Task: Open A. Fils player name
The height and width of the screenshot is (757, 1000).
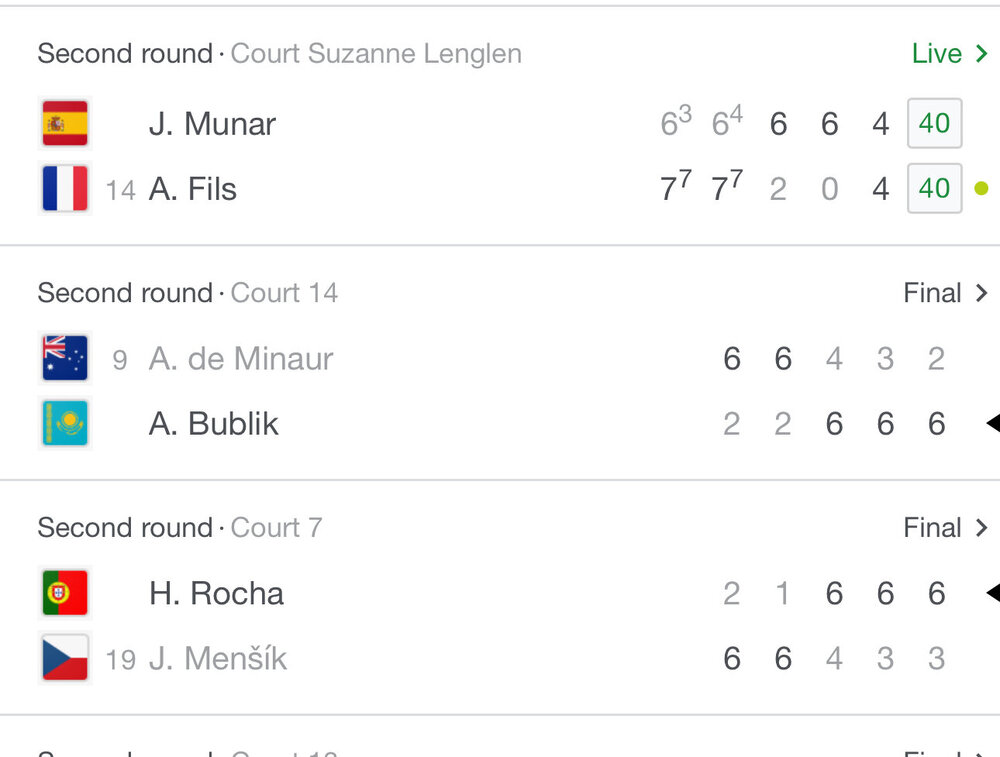Action: (x=193, y=189)
